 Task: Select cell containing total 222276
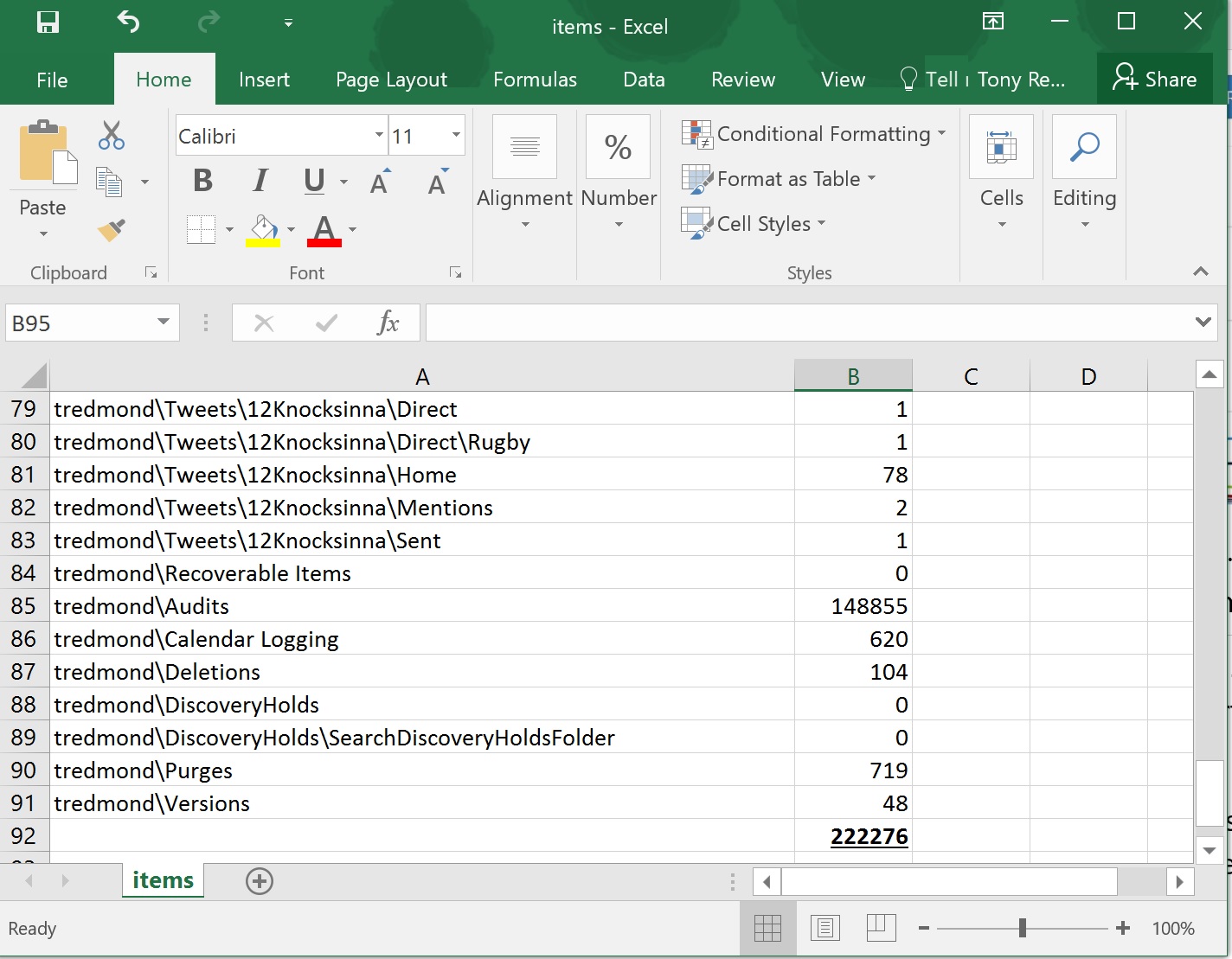(x=853, y=836)
